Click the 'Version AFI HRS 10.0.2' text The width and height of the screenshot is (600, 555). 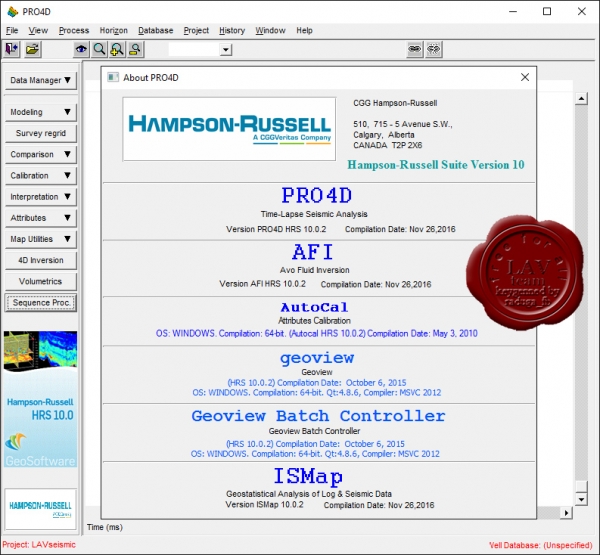[262, 284]
